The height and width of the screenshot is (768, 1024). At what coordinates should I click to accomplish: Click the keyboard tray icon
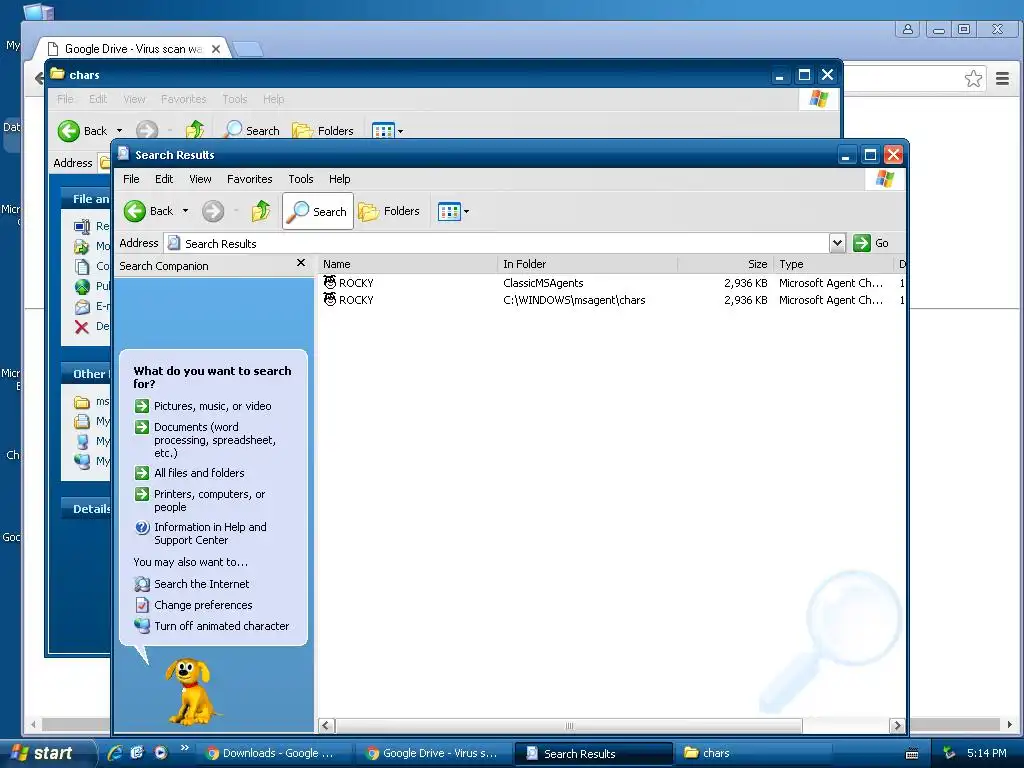point(912,753)
